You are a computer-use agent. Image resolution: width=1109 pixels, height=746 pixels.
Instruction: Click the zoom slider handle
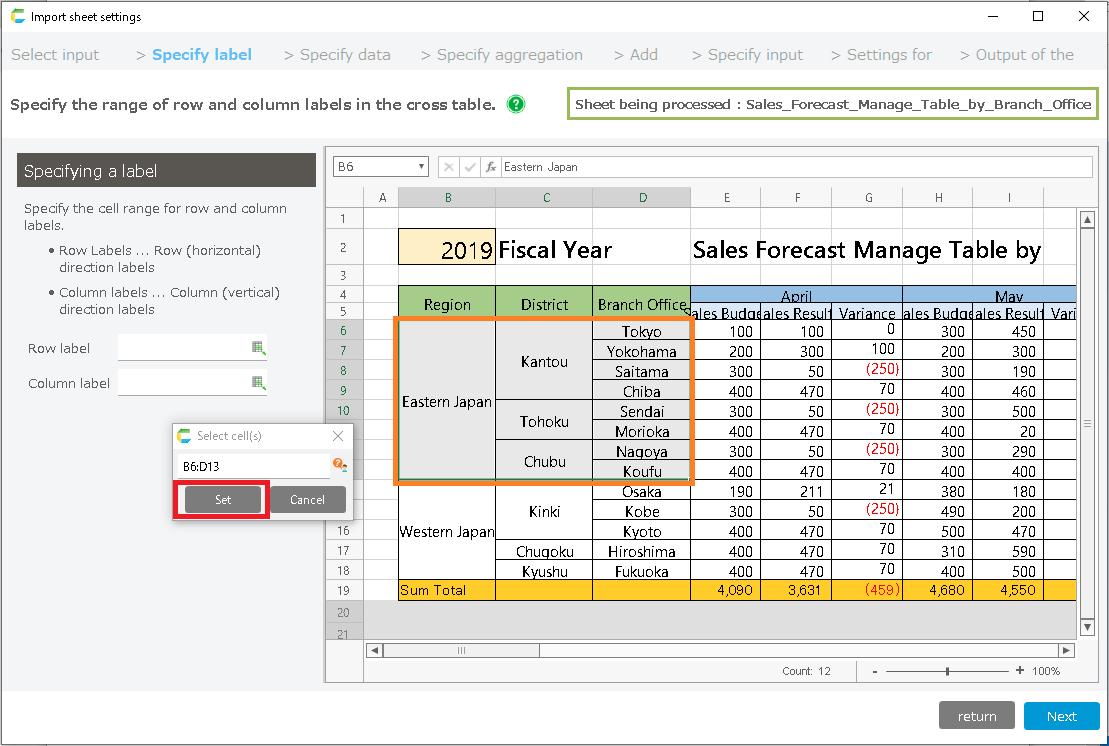(947, 671)
